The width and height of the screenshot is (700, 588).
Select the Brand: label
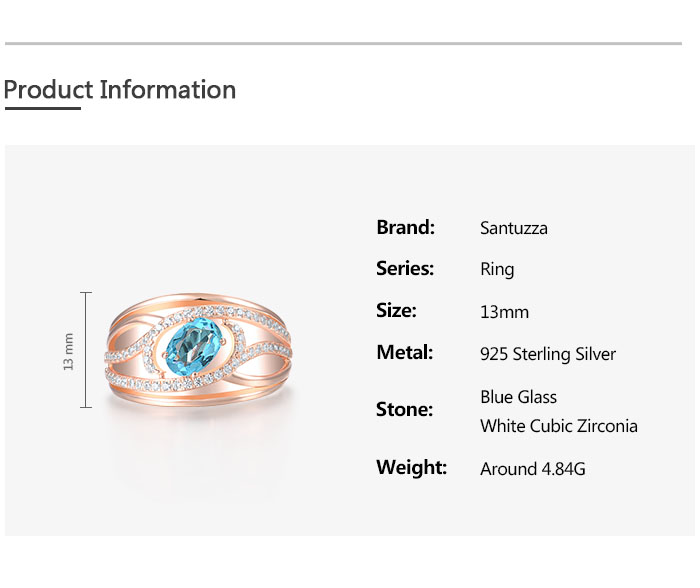tap(405, 227)
